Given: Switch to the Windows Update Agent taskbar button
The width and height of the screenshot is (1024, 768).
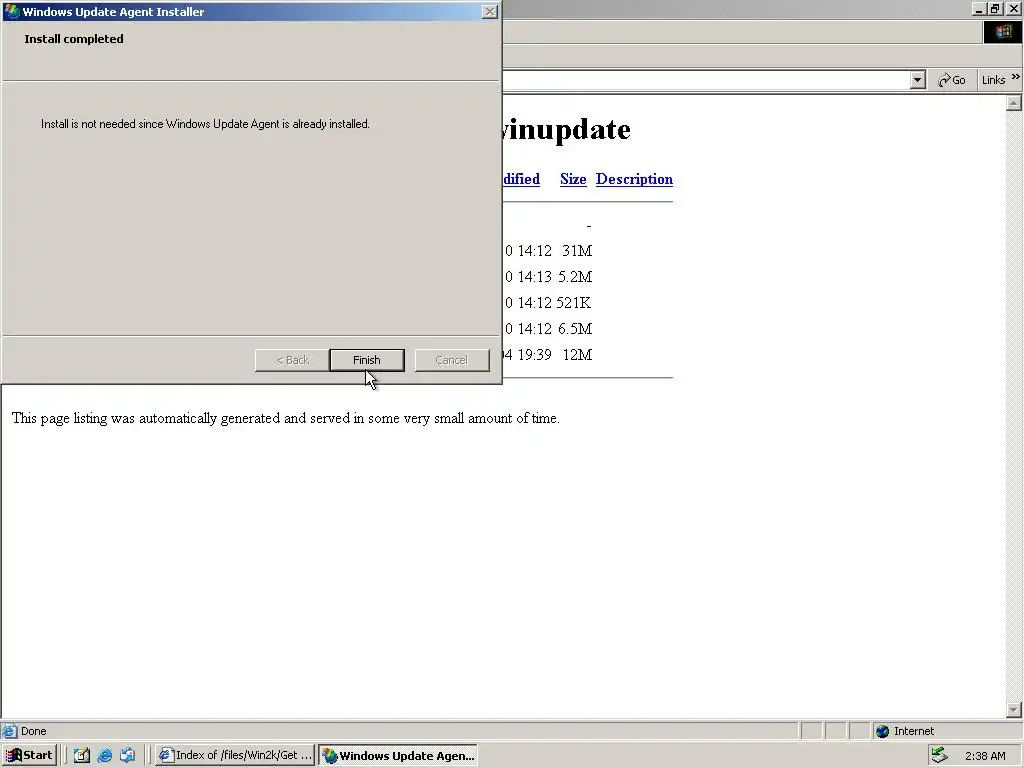Looking at the screenshot, I should tap(398, 755).
